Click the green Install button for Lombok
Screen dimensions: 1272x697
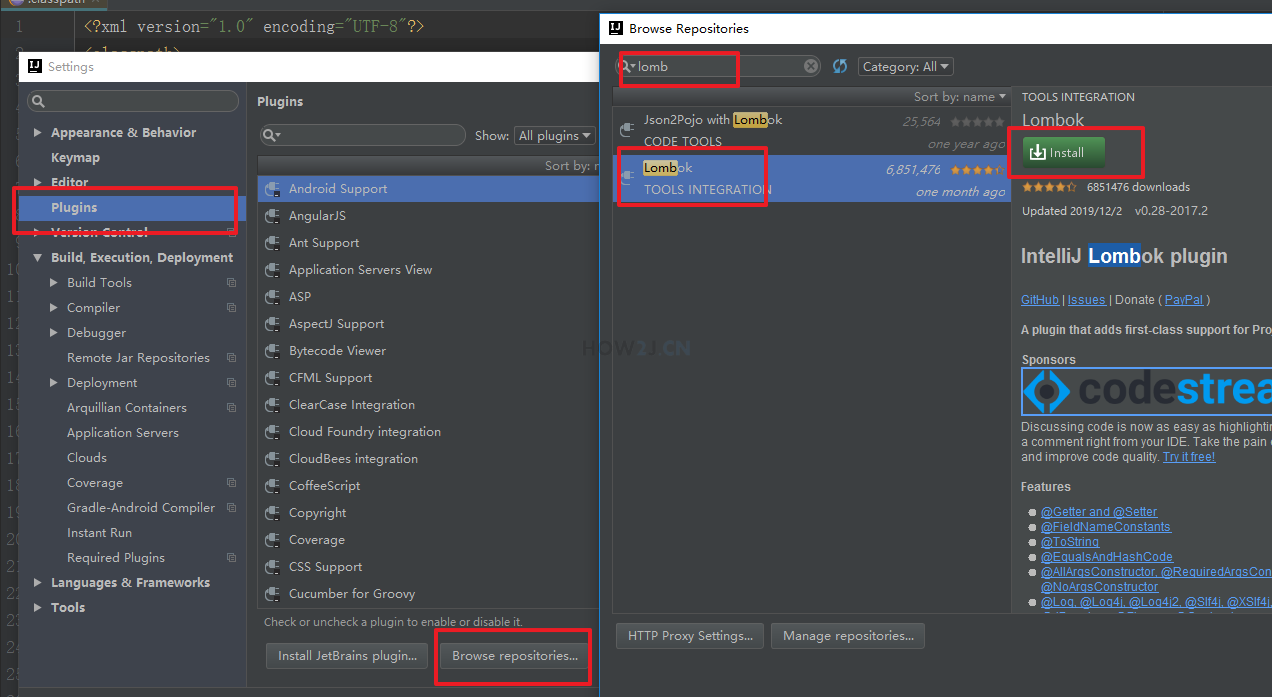[1064, 152]
